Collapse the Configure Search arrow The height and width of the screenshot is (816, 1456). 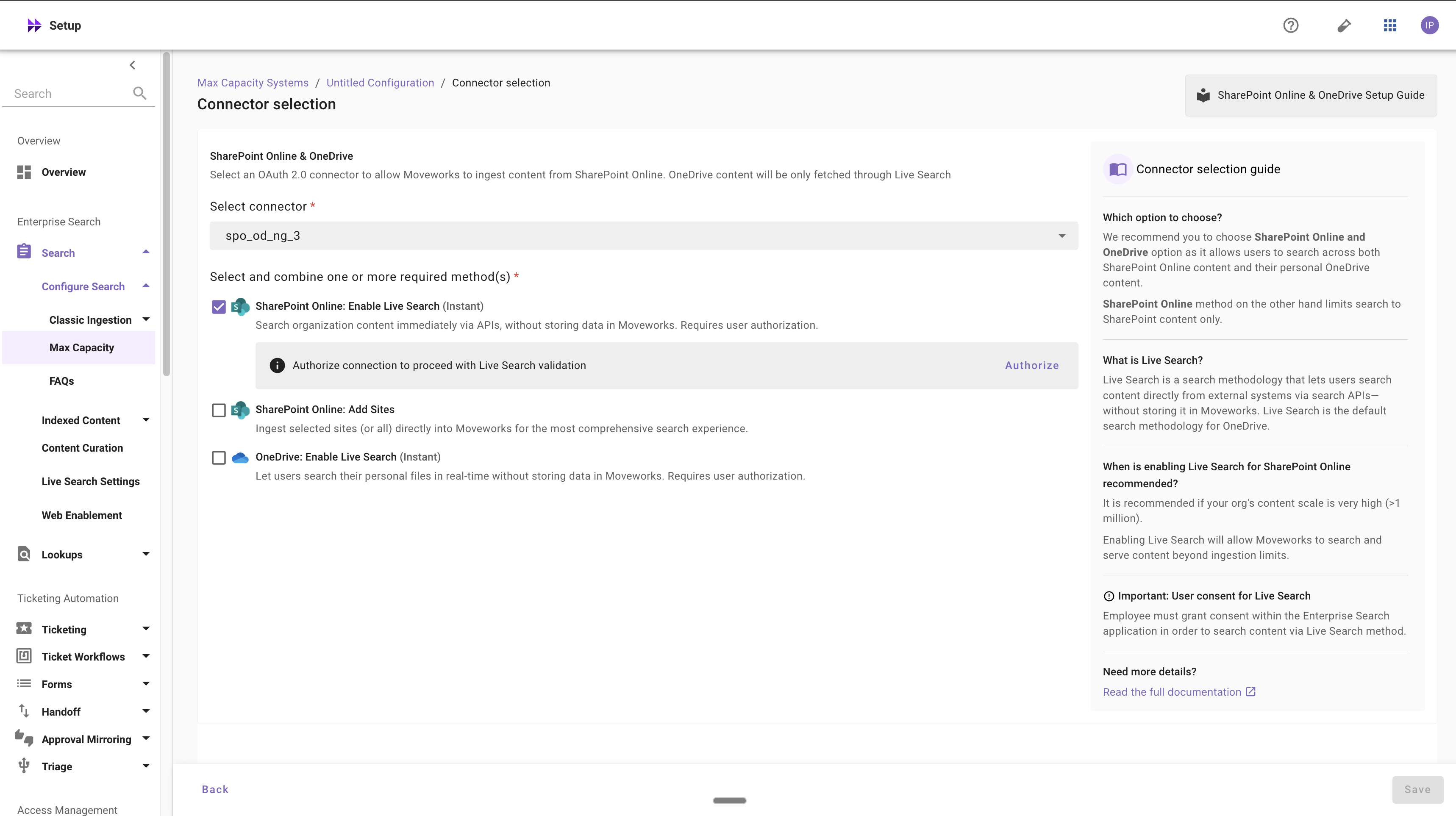click(x=146, y=286)
